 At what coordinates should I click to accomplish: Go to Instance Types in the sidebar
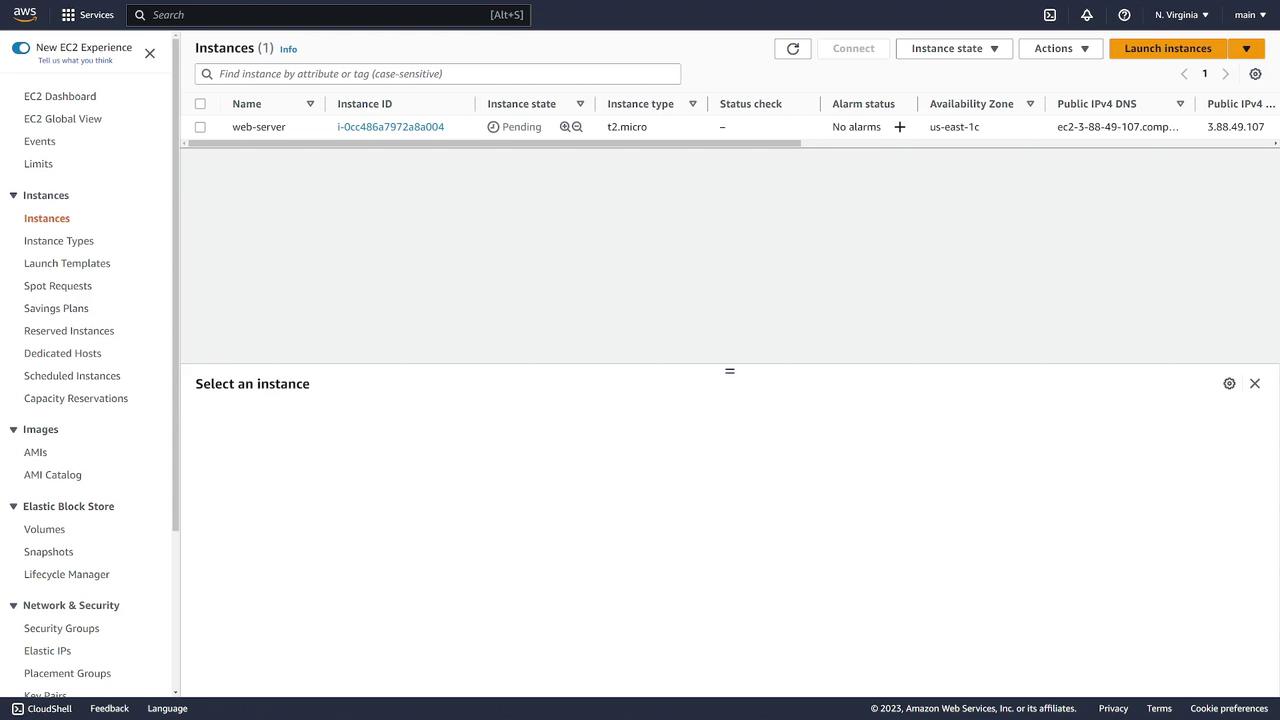[59, 241]
